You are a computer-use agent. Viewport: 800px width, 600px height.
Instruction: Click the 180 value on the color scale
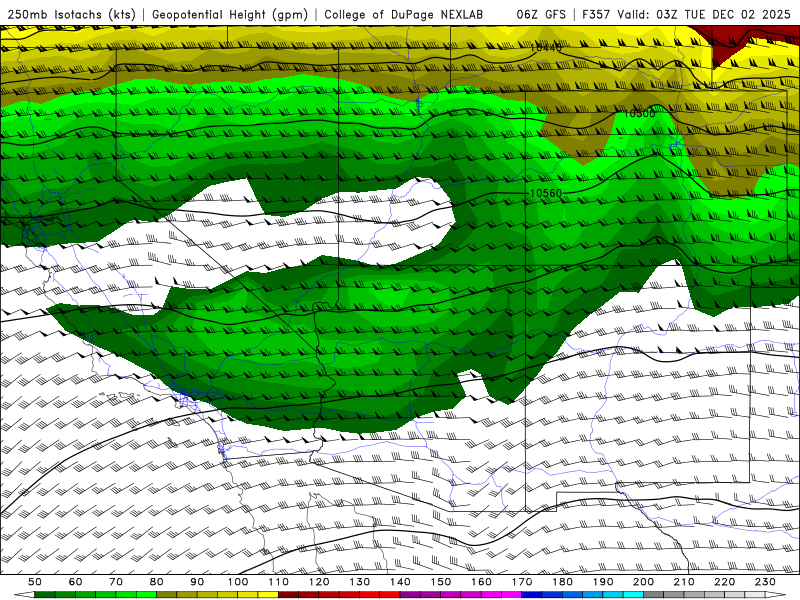click(562, 582)
